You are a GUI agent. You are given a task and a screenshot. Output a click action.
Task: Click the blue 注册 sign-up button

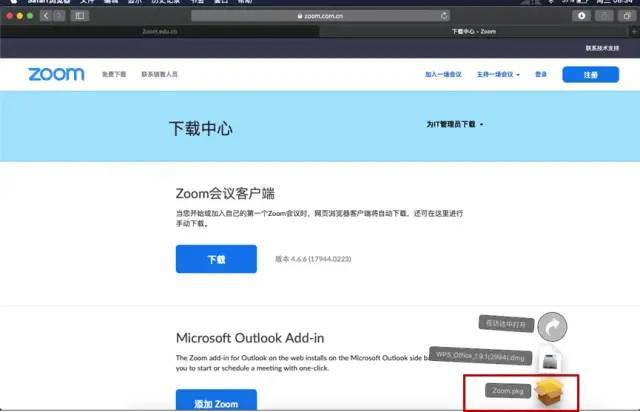click(590, 74)
